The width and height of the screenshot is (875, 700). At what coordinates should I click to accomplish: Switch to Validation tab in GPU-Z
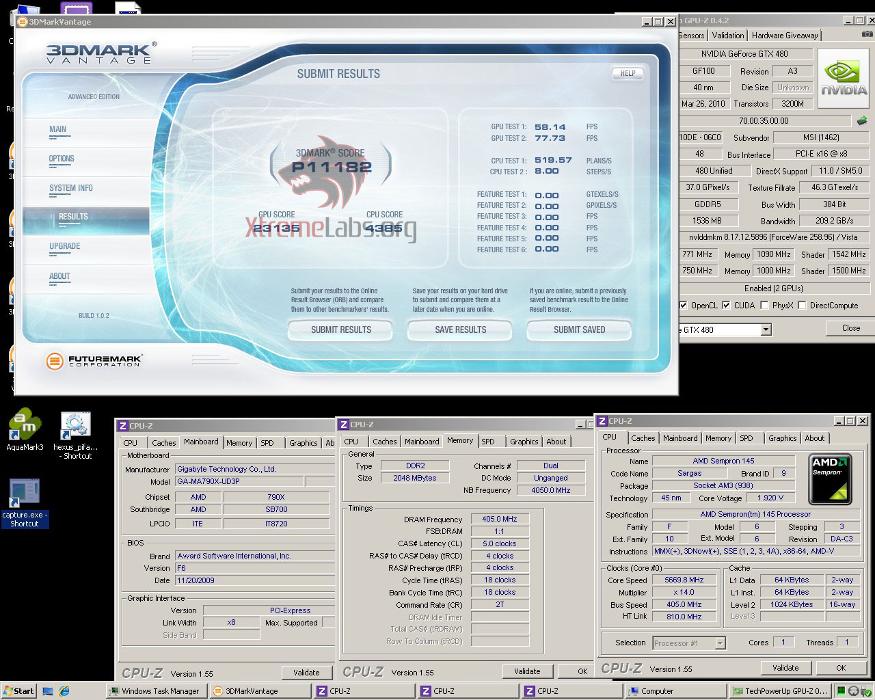728,35
